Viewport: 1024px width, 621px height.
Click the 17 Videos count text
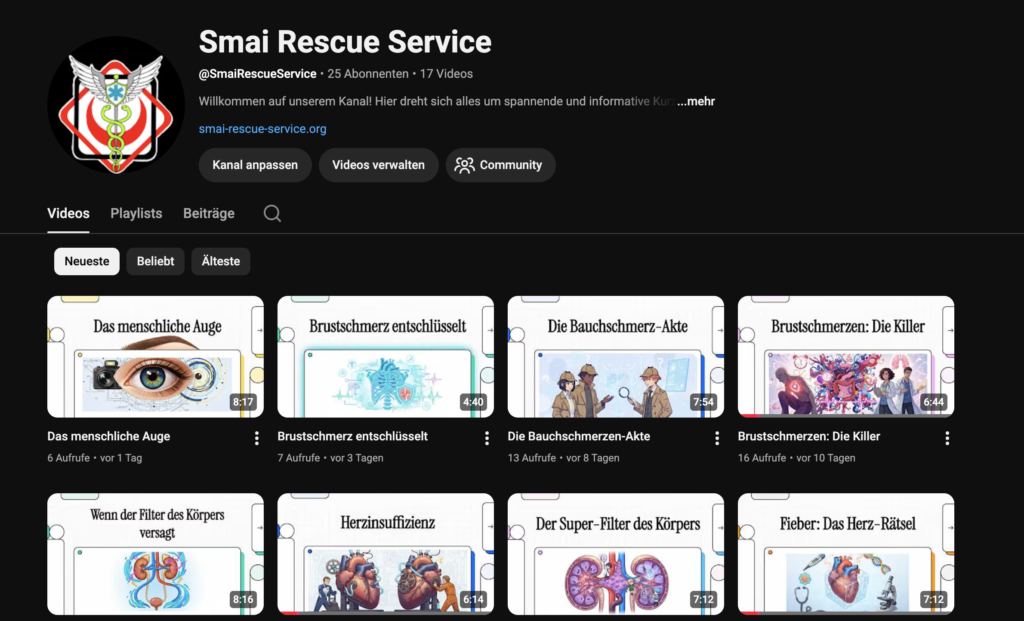[446, 74]
